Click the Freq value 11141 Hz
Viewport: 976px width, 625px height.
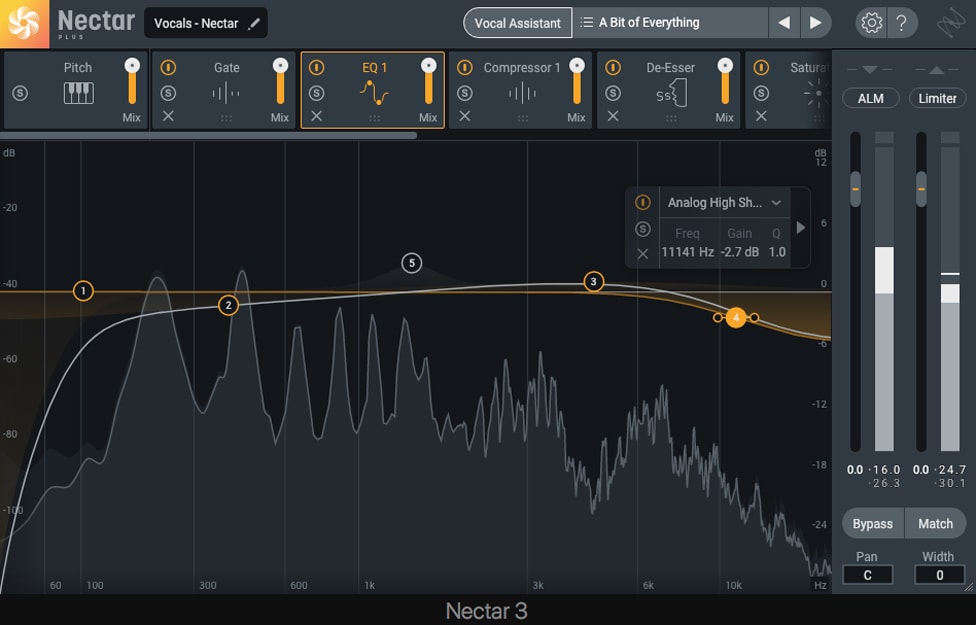(687, 252)
